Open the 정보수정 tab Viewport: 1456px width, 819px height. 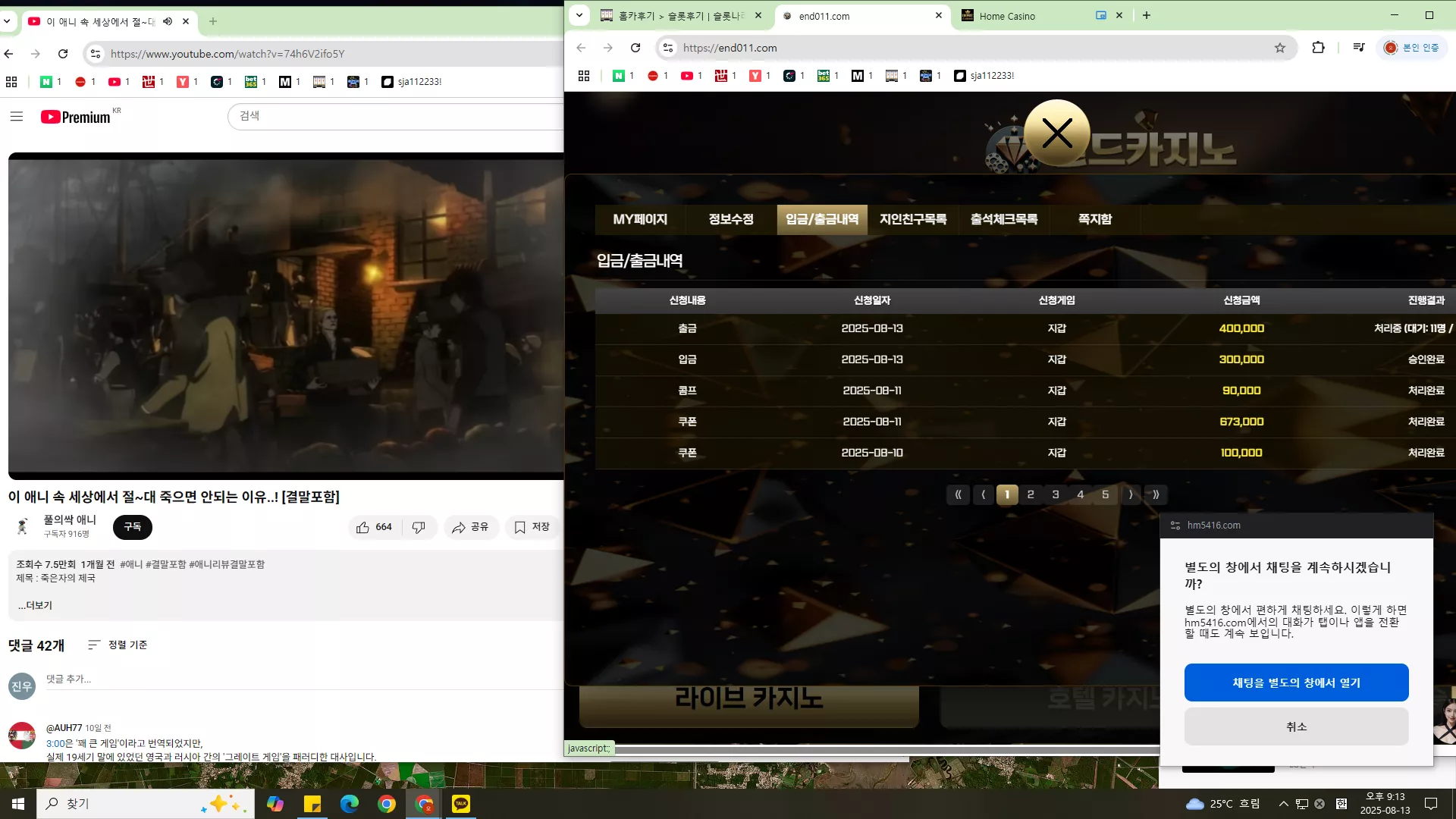coord(731,220)
